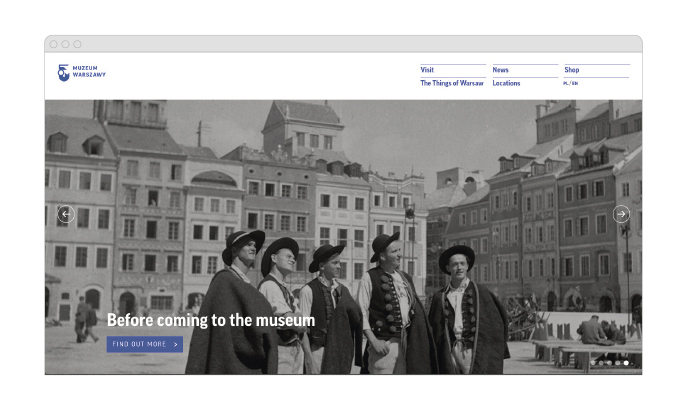Click the chevron inside Find Out More
This screenshot has height=409, width=688.
[x=176, y=344]
